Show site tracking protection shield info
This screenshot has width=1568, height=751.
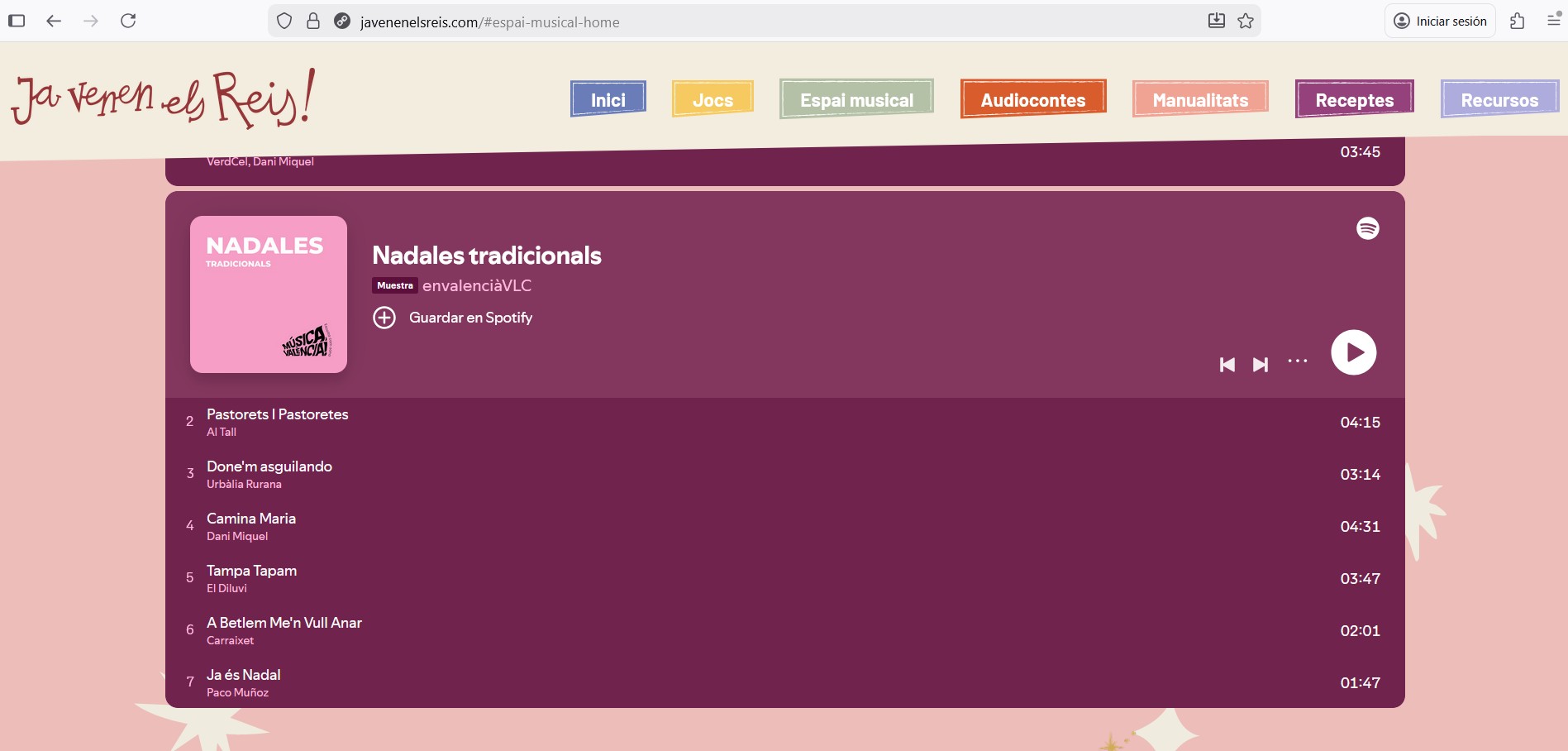284,22
